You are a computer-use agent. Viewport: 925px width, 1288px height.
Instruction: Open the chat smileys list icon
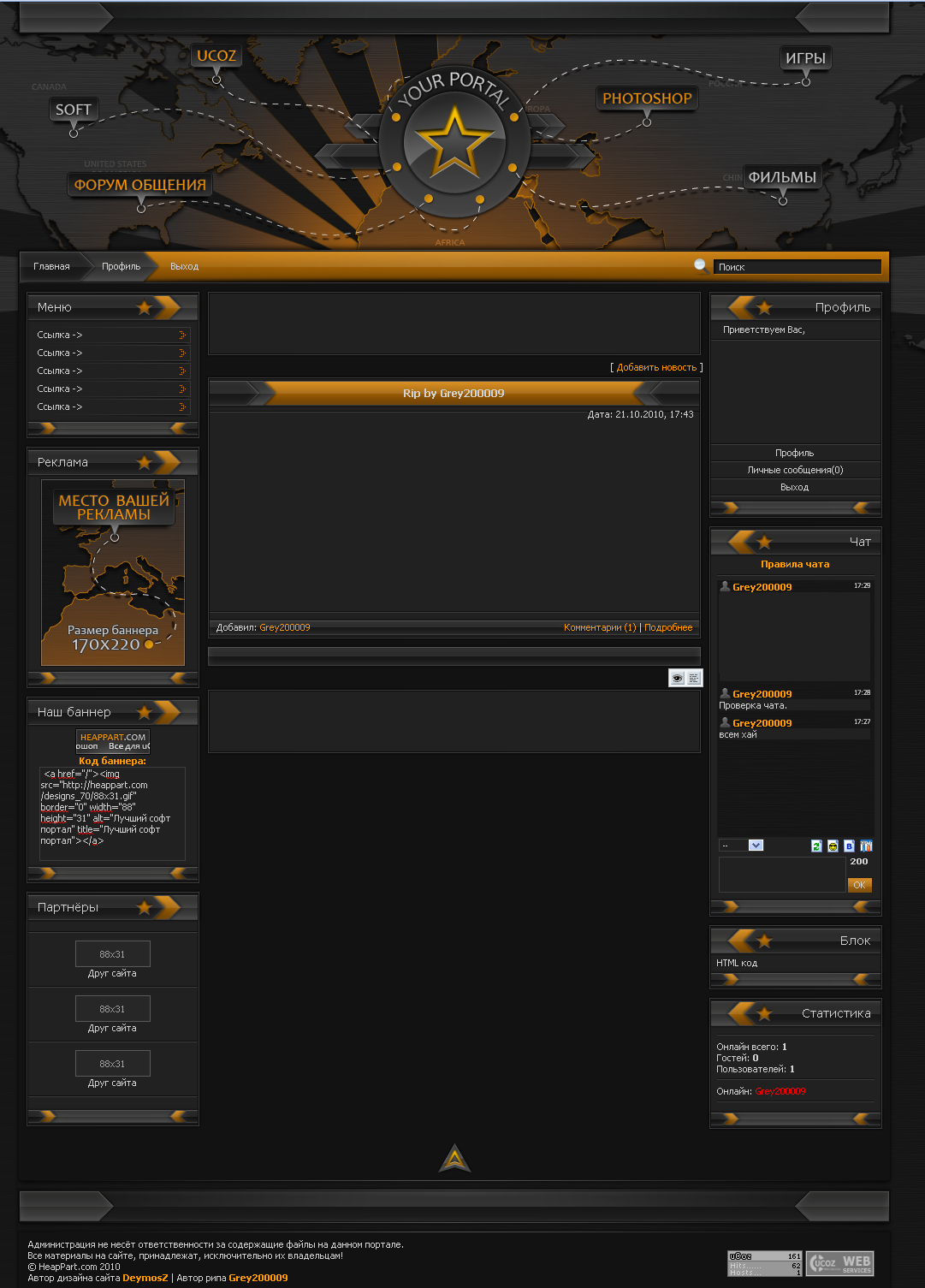click(x=833, y=846)
